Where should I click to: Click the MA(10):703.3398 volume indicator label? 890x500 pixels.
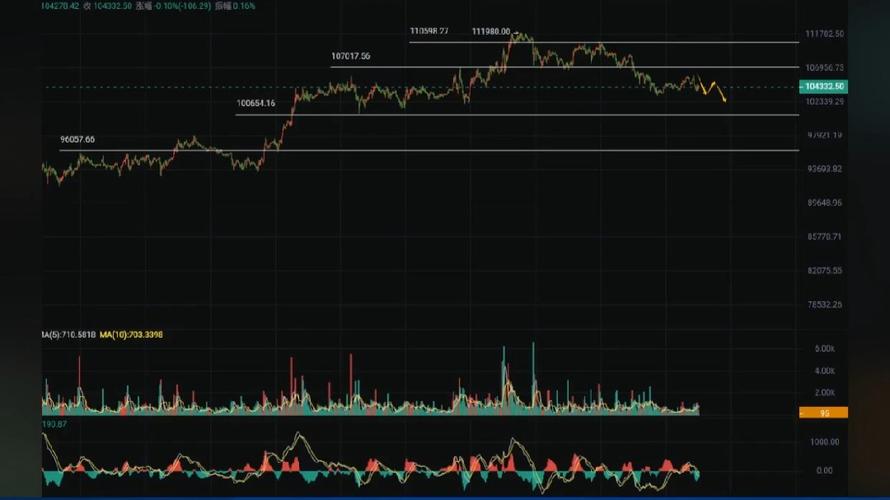click(131, 335)
